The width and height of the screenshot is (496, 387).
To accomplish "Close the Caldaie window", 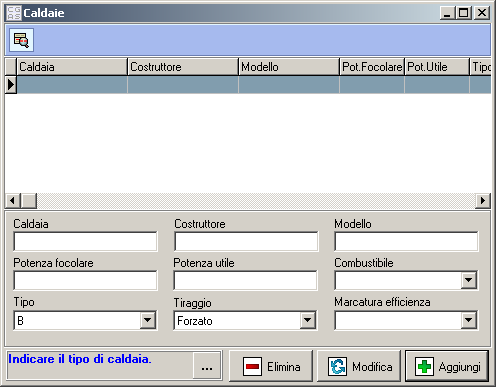I will tap(482, 13).
